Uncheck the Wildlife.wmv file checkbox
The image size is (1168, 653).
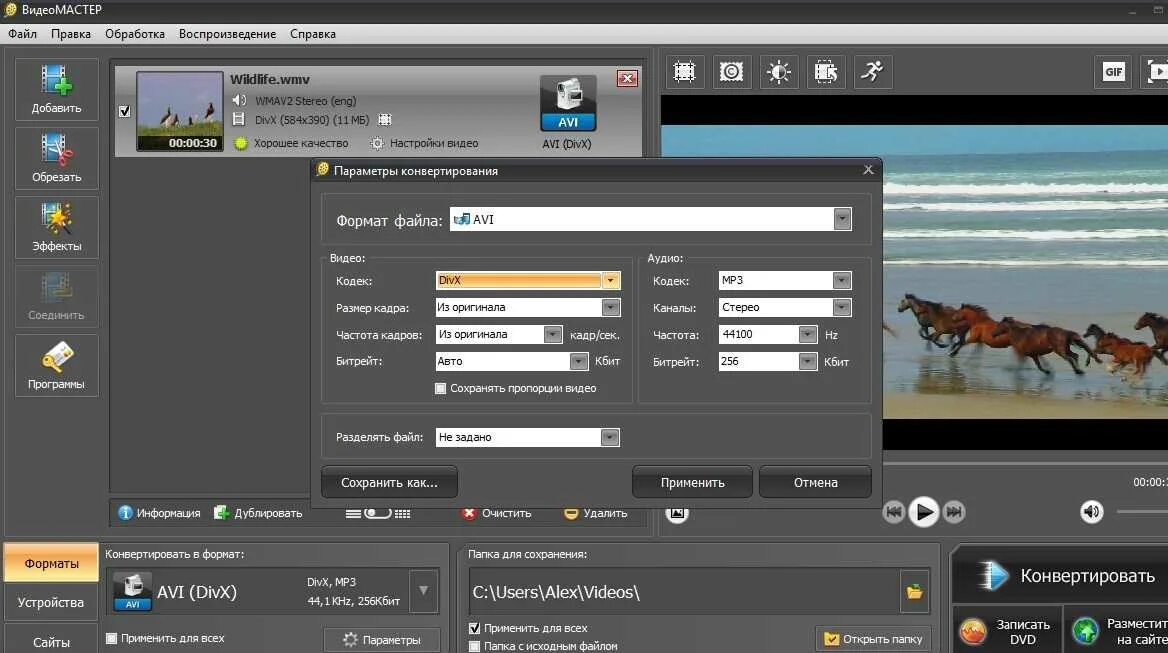[124, 111]
